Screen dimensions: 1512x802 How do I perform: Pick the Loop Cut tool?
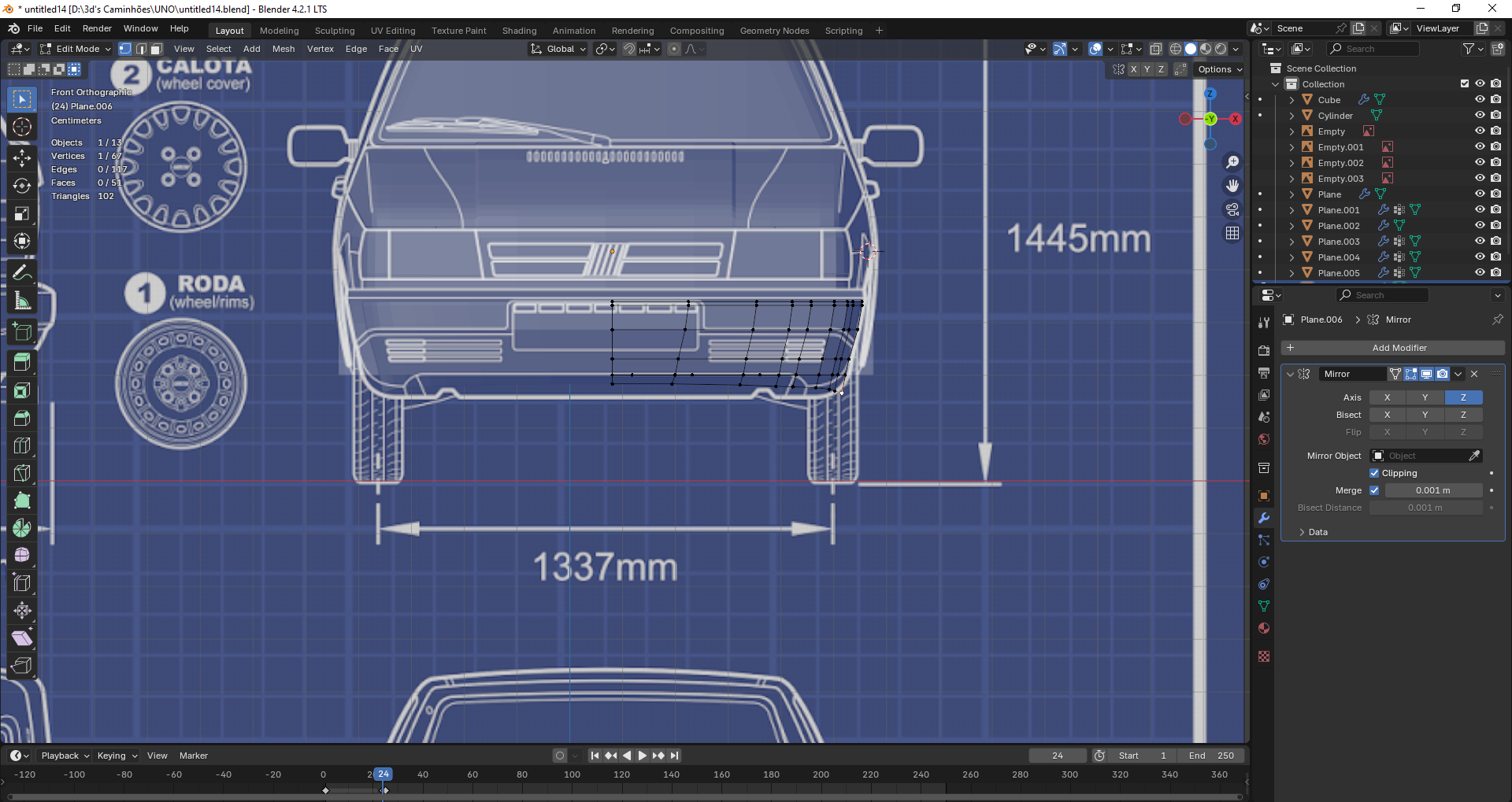22,445
